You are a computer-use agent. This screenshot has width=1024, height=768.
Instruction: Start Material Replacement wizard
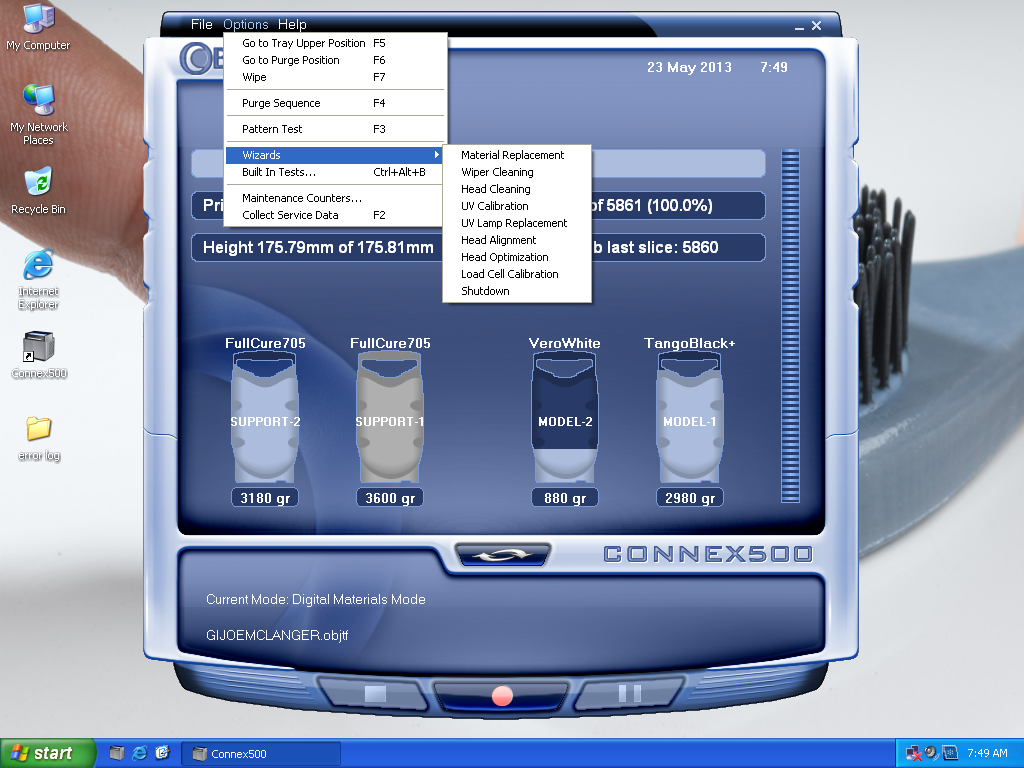[517, 155]
